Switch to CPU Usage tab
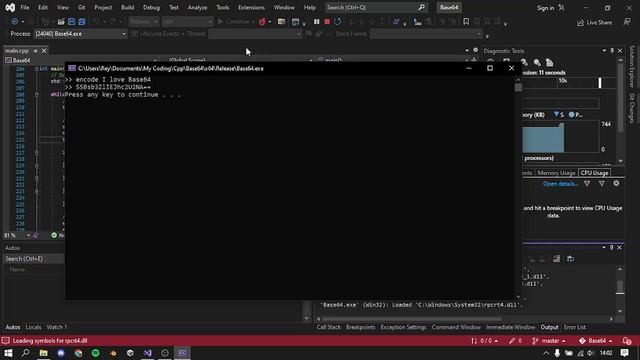The height and width of the screenshot is (360, 640). point(594,173)
